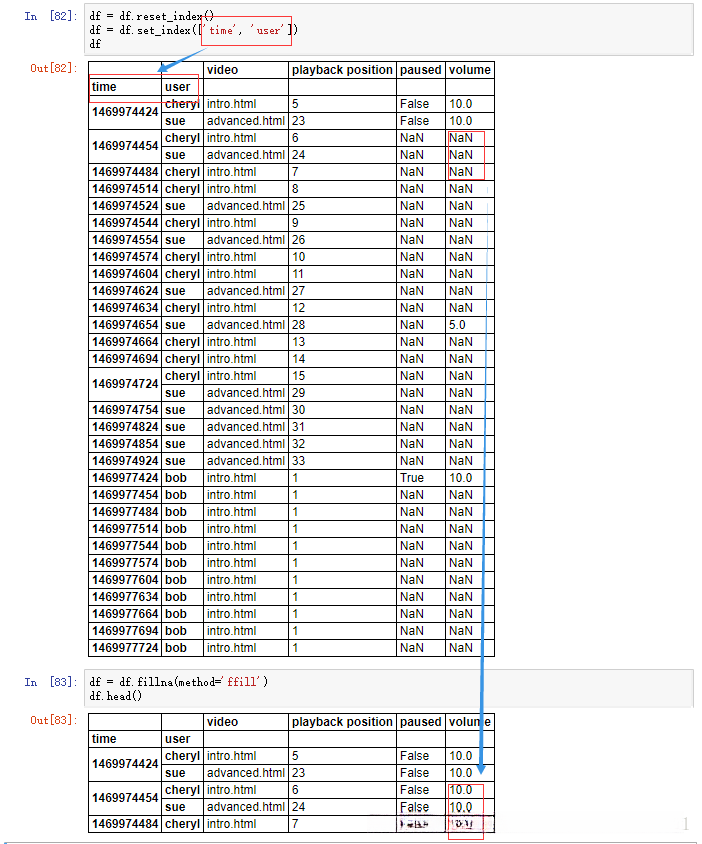Select the Out[83] prompt label
Viewport: 702px width, 844px height.
tap(53, 720)
